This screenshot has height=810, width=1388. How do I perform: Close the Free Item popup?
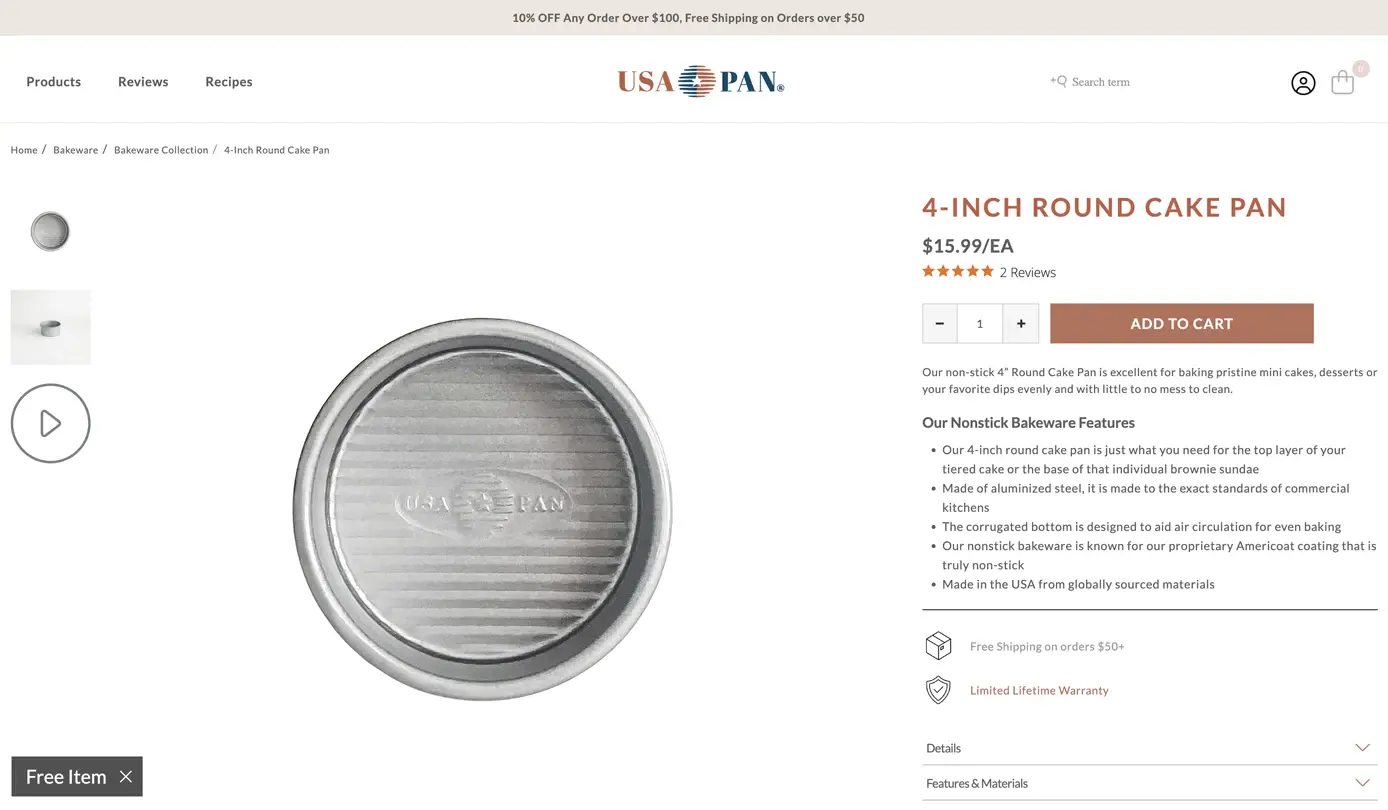pos(125,776)
